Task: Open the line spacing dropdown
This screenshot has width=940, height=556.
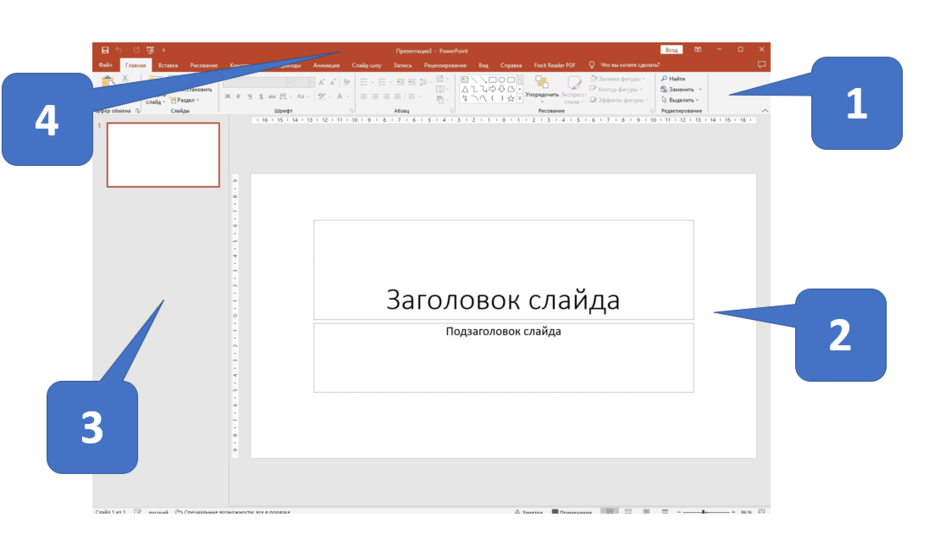Action: point(424,82)
